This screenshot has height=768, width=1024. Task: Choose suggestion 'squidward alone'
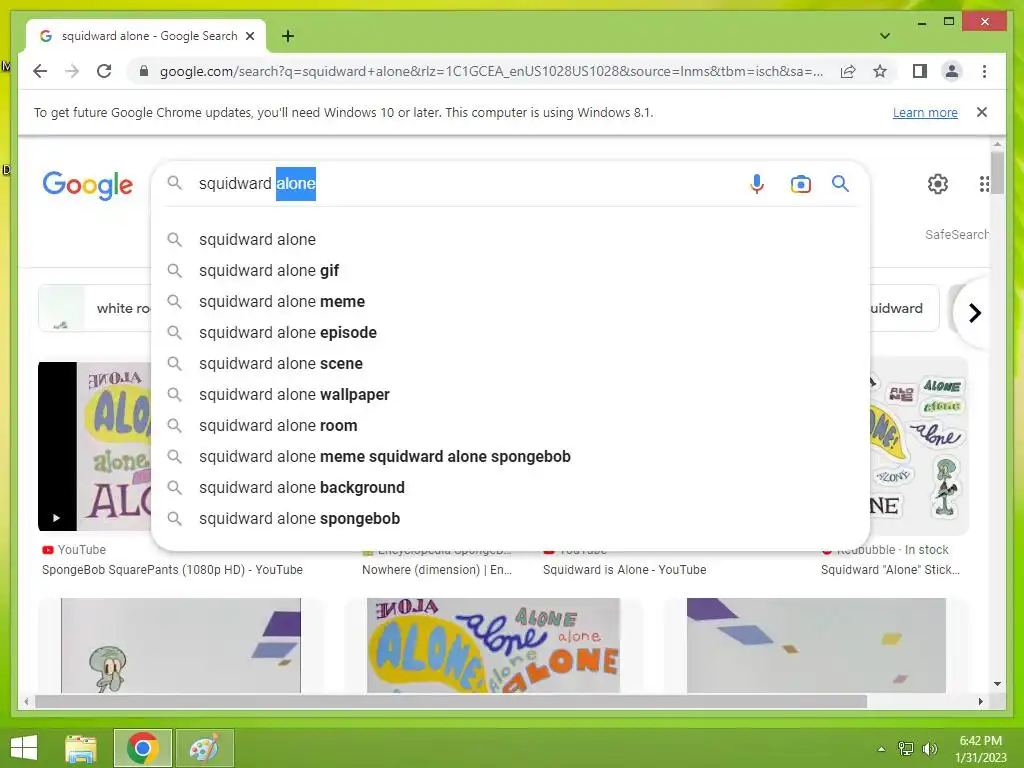(x=511, y=240)
